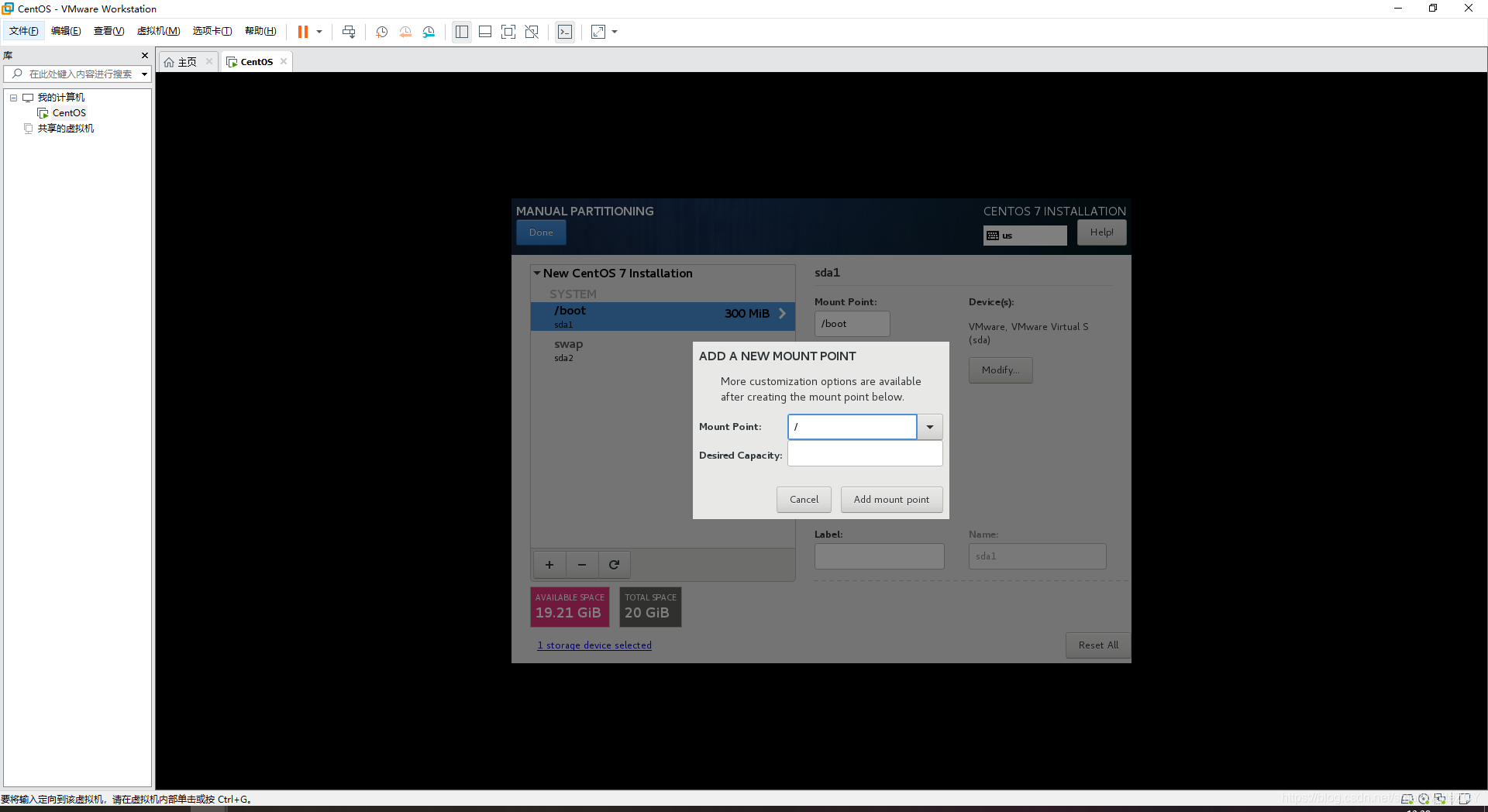Image resolution: width=1488 pixels, height=812 pixels.
Task: Toggle the thumbnail bar view
Action: [485, 32]
